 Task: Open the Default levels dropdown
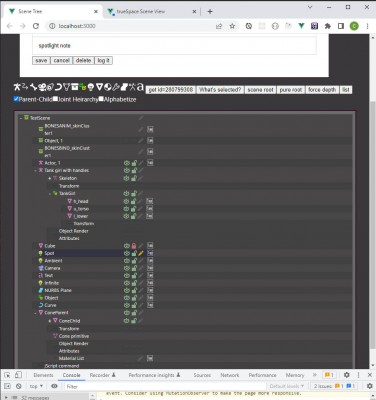pos(287,386)
